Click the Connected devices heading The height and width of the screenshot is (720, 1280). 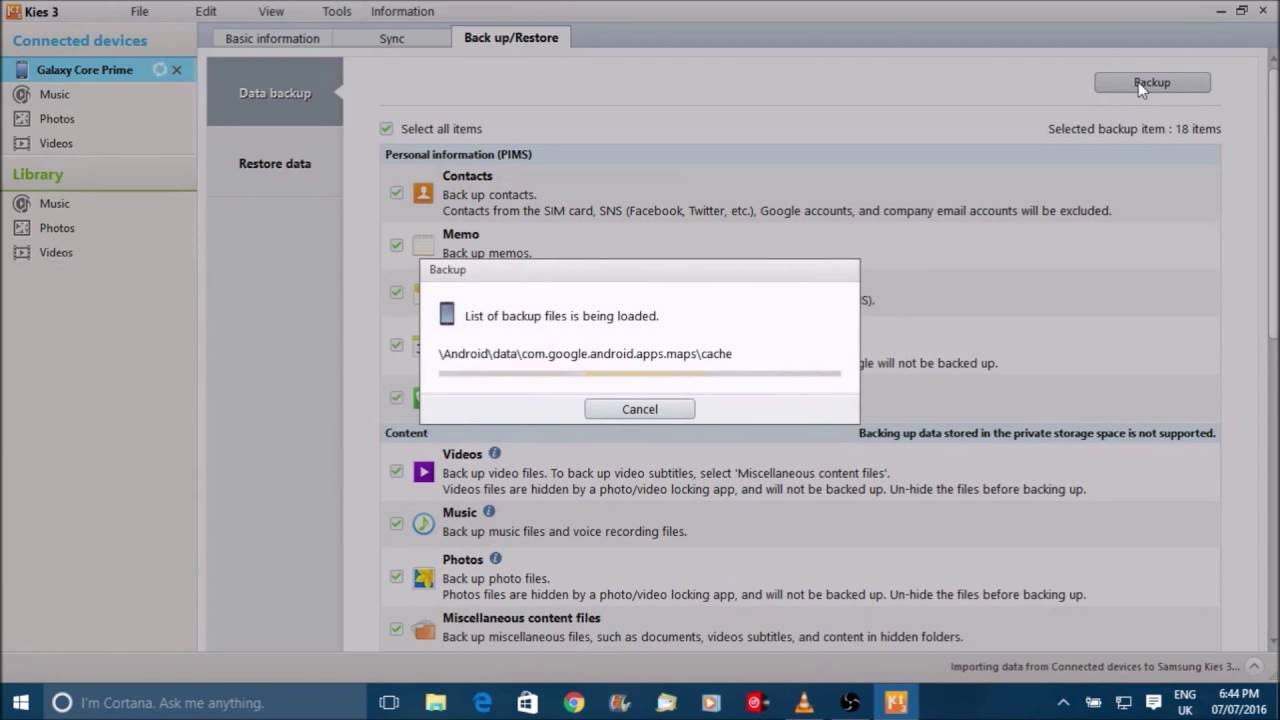(x=80, y=40)
